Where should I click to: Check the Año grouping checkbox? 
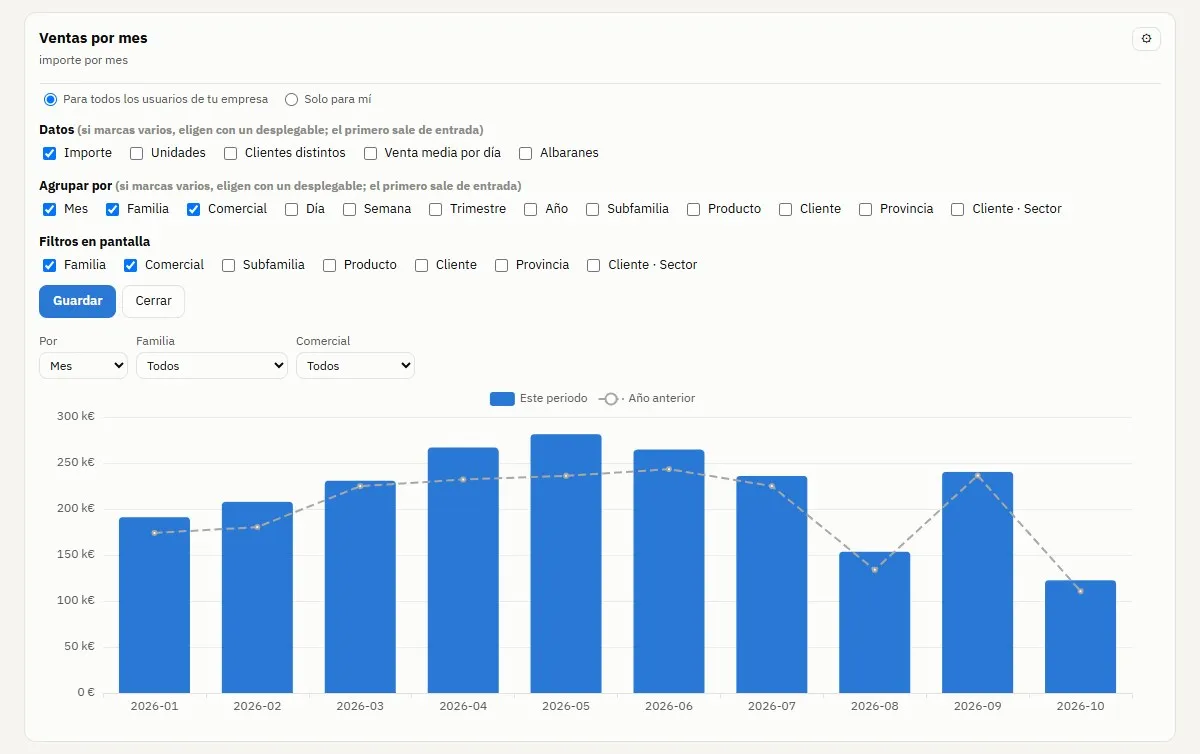pyautogui.click(x=531, y=209)
